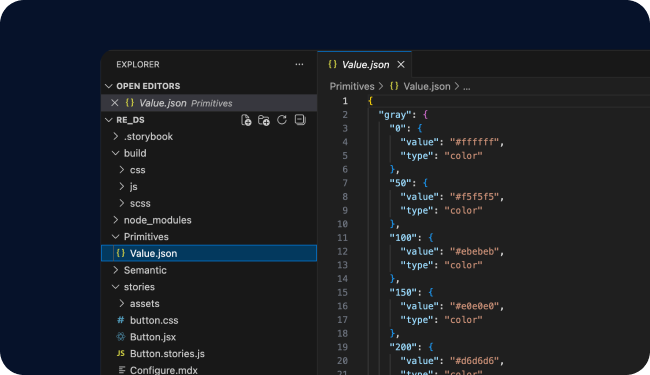
Task: Click the breadcrumb ellipsis segment
Action: click(x=466, y=87)
